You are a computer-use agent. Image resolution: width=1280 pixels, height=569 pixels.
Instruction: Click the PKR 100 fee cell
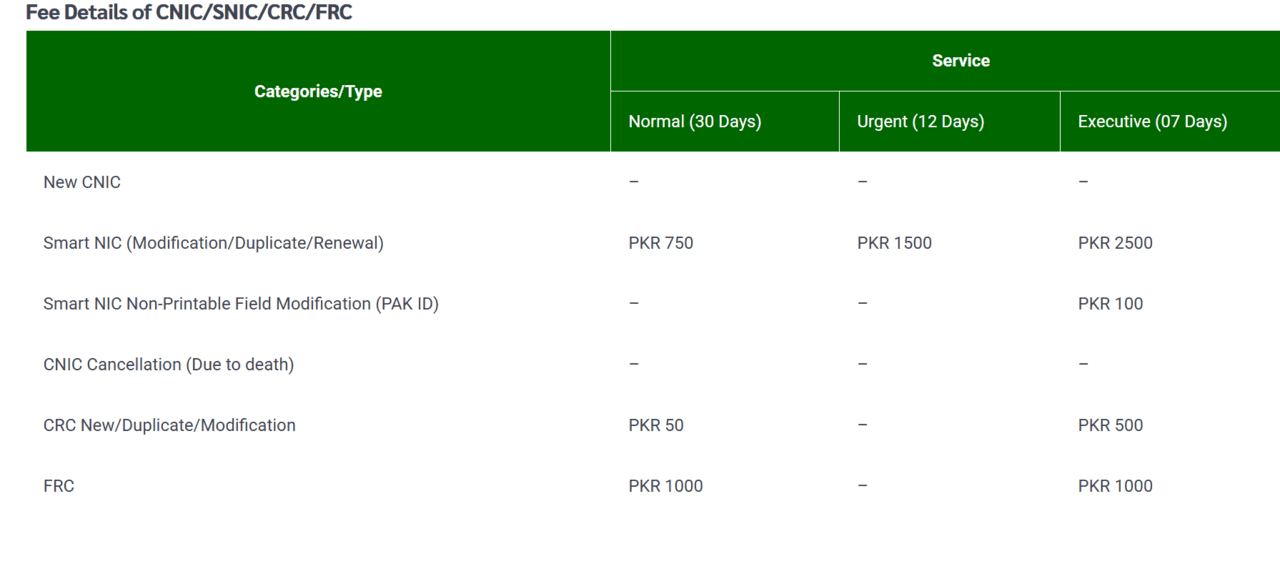pyautogui.click(x=1110, y=304)
